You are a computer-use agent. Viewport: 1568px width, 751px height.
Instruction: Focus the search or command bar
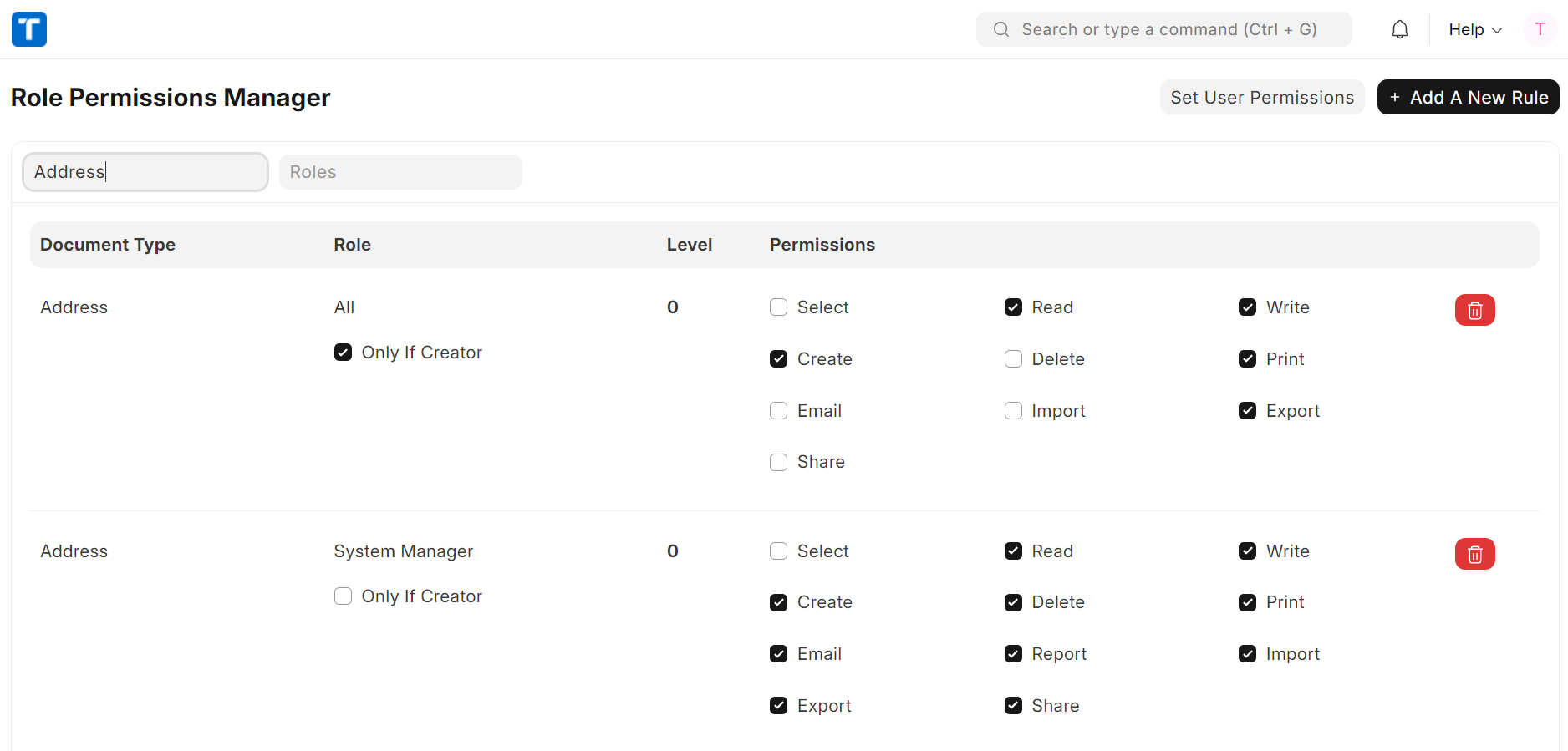(1168, 30)
